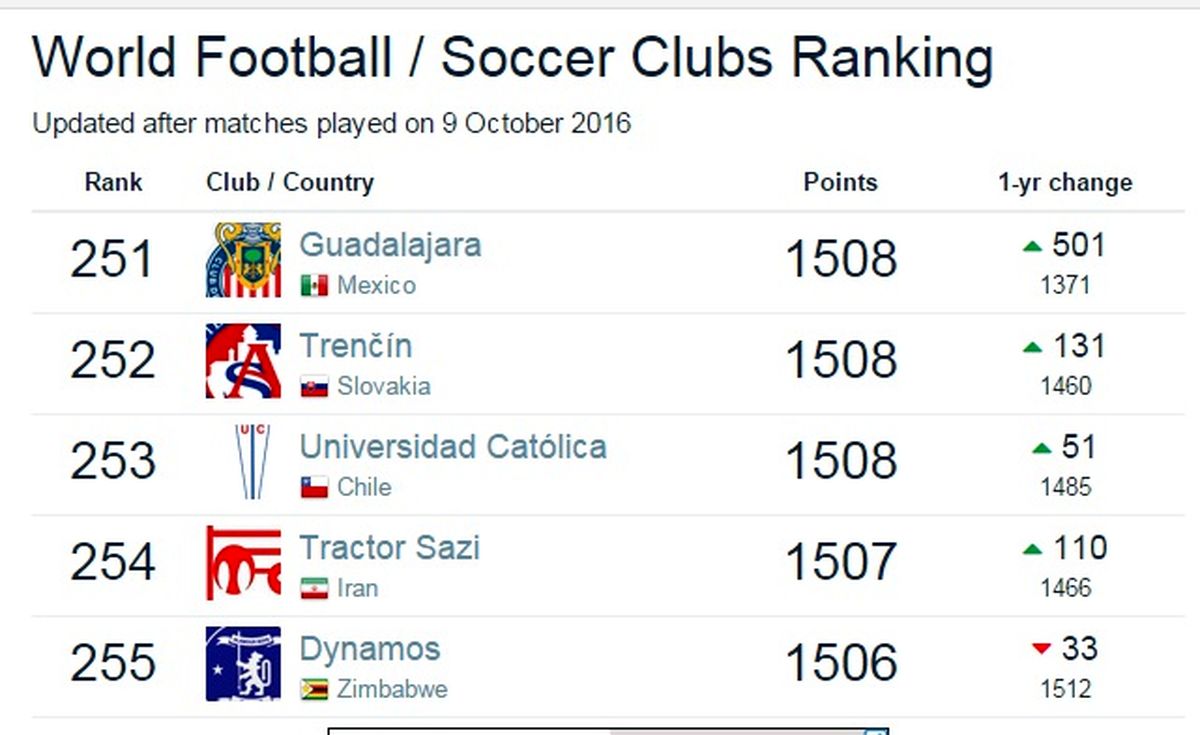Visit the Dynamos club page
Viewport: 1200px width, 735px height.
(369, 648)
